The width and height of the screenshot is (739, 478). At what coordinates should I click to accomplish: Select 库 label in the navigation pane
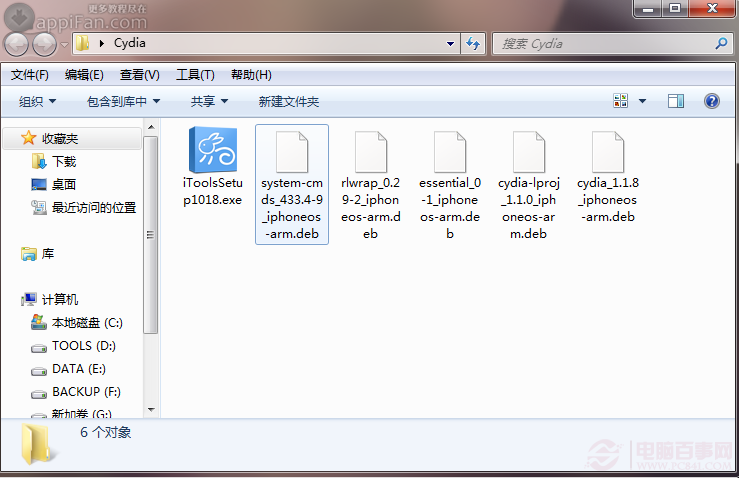point(48,254)
